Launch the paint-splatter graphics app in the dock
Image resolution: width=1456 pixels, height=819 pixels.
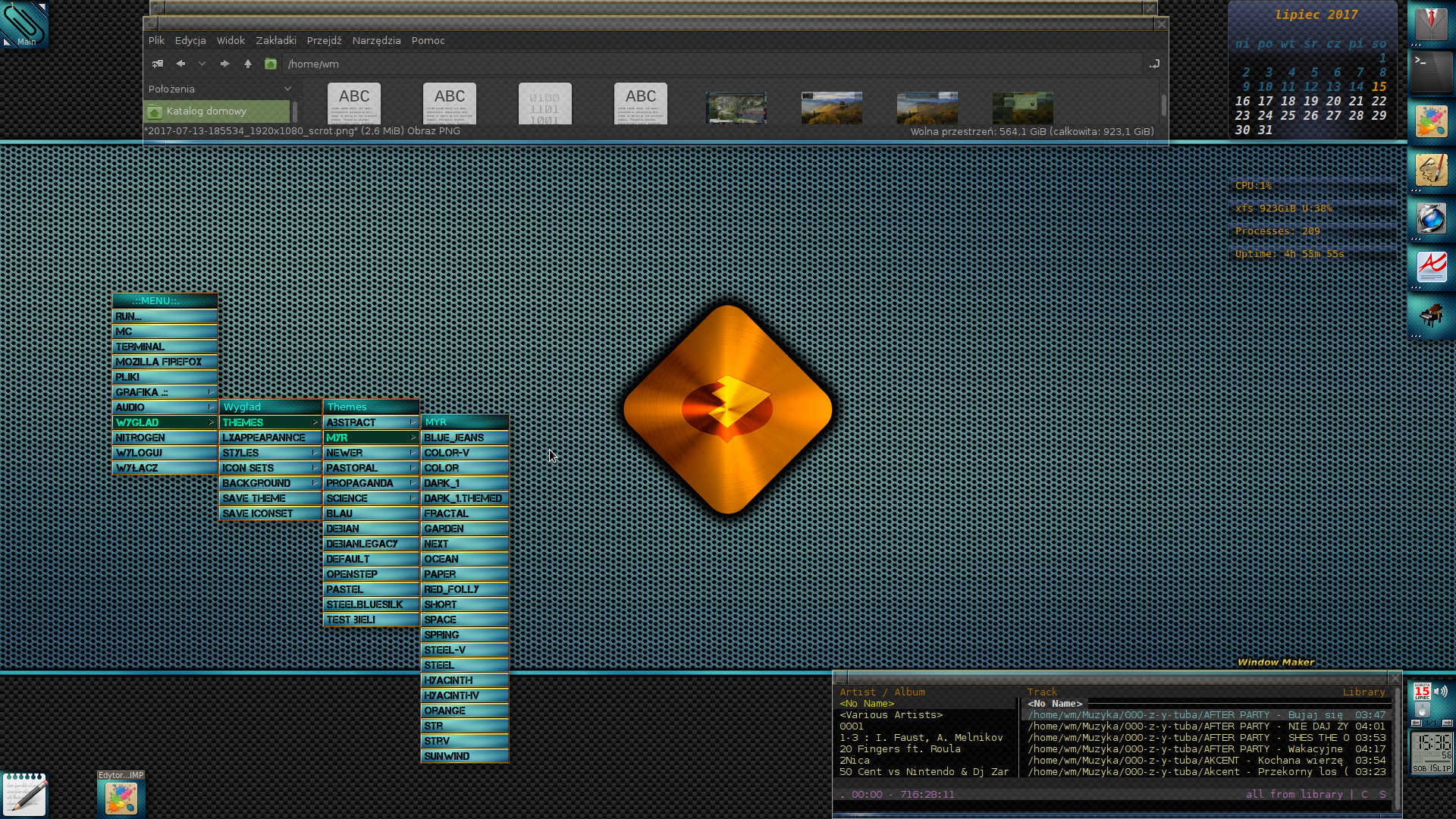tap(1432, 120)
